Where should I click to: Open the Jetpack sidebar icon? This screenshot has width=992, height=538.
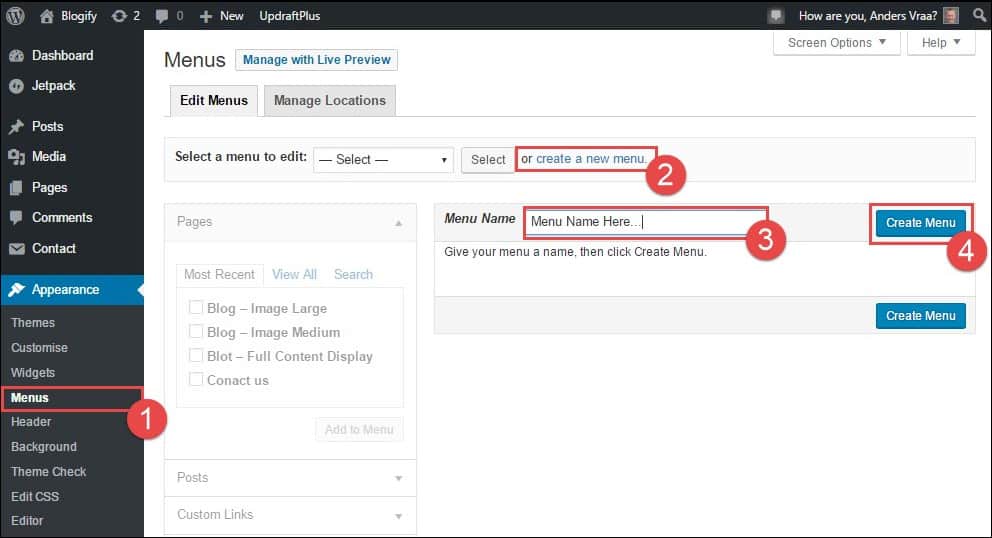(x=16, y=86)
